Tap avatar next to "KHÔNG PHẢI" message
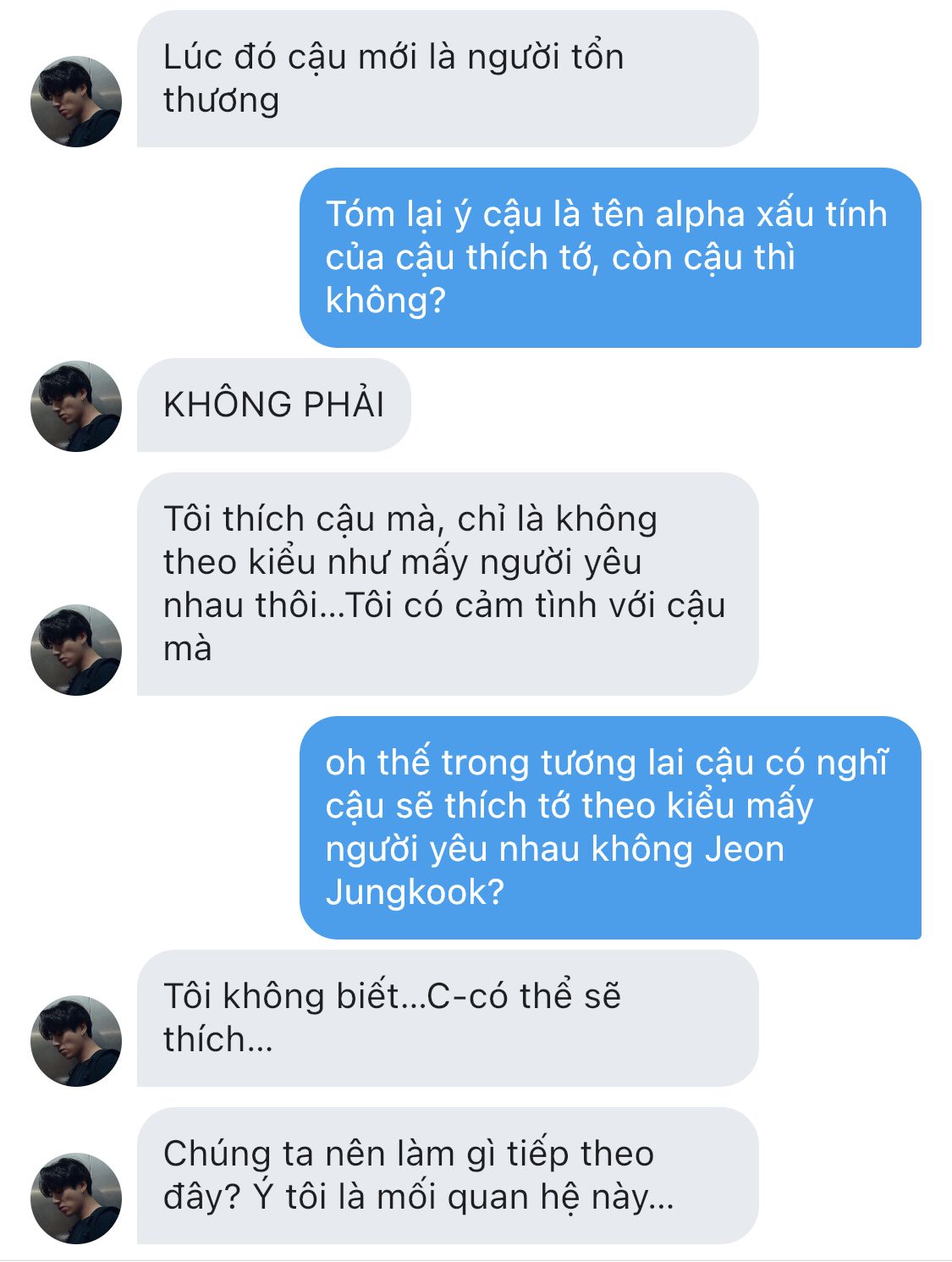Image resolution: width=952 pixels, height=1262 pixels. (x=76, y=406)
